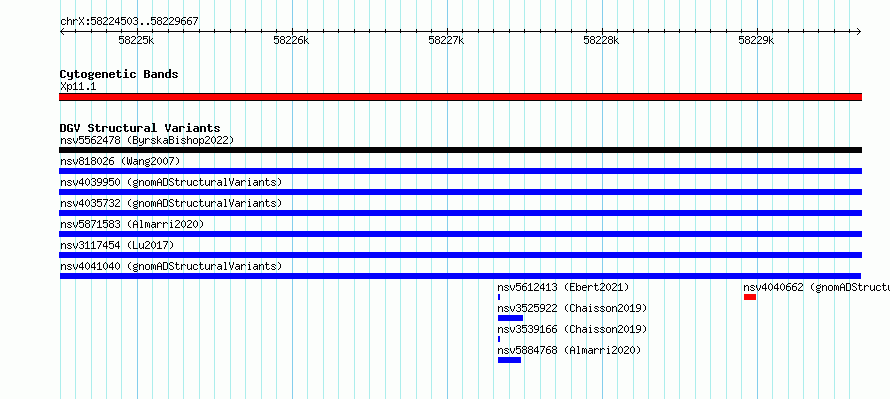Click the Cytogenetic Bands track title
The image size is (890, 399).
click(x=119, y=74)
